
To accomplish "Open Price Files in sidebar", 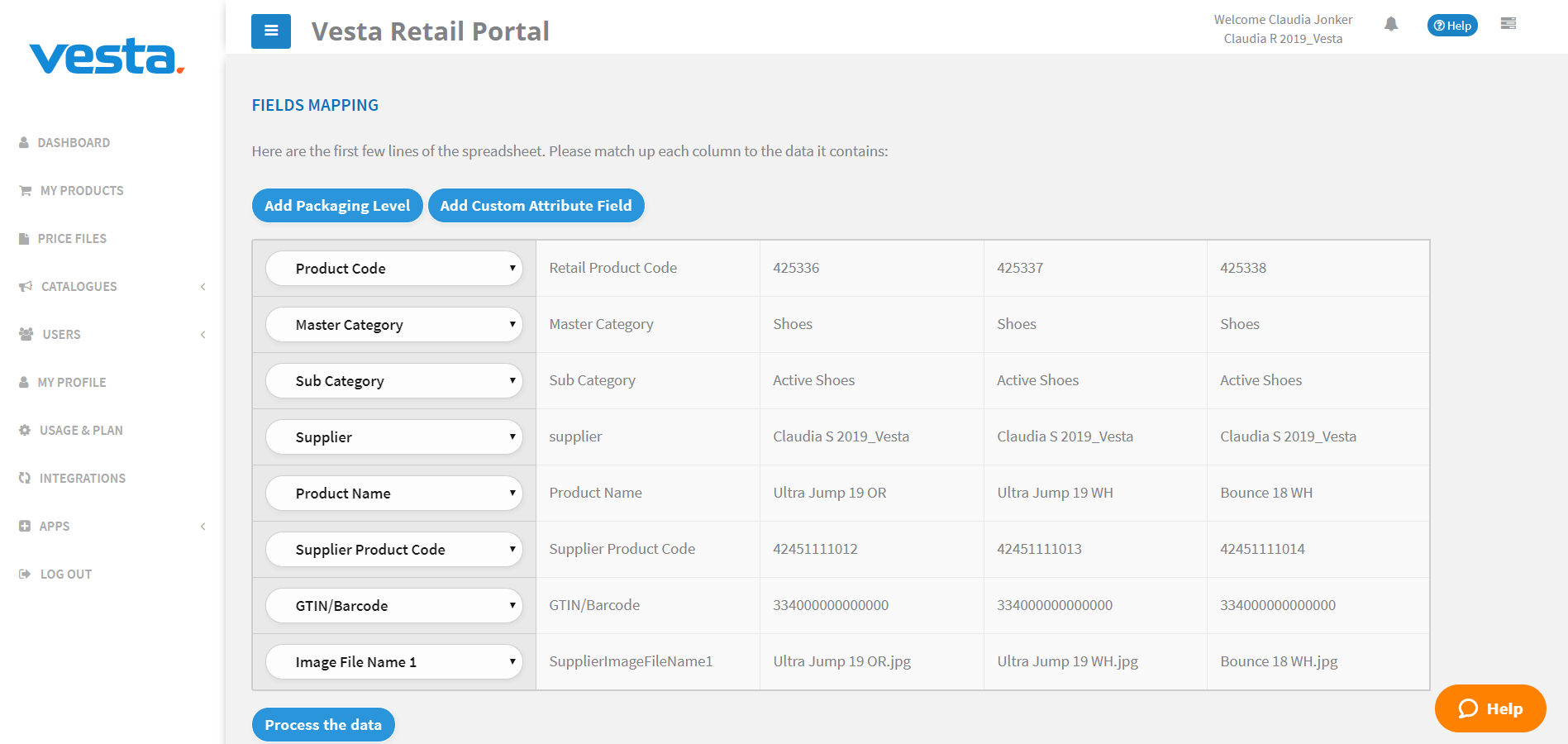I will (x=72, y=238).
